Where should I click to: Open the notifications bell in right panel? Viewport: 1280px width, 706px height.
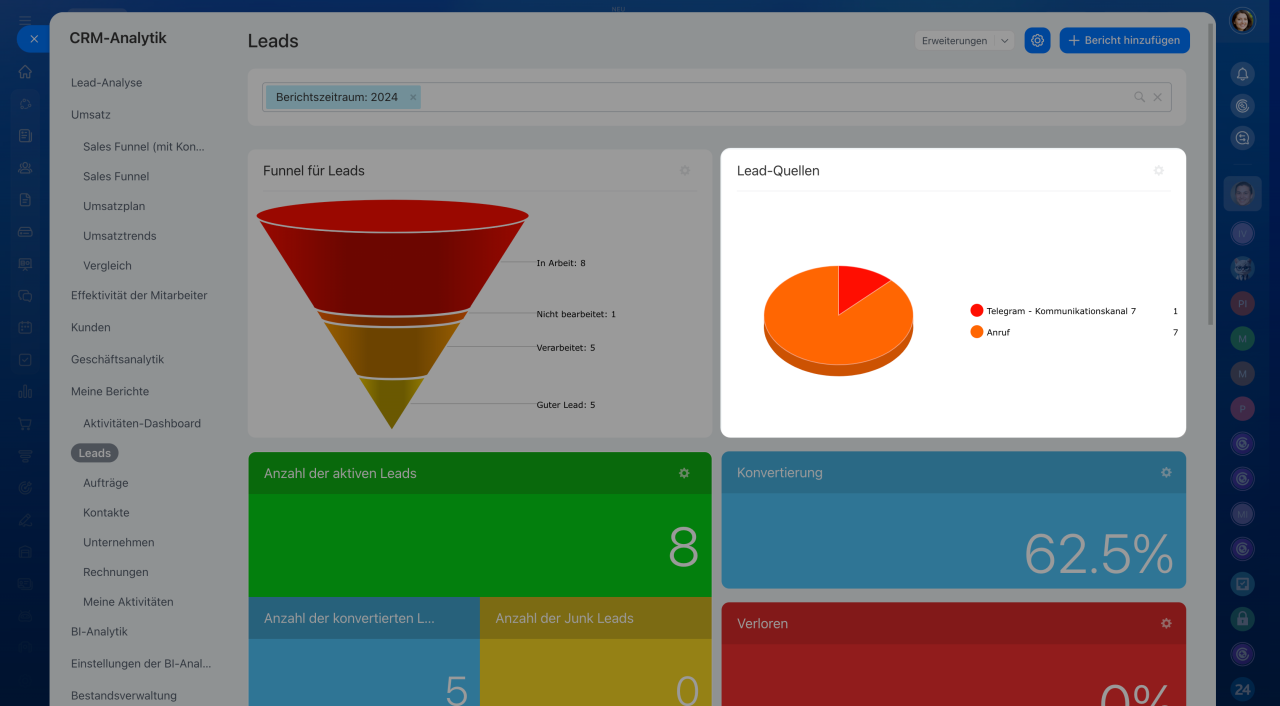[1242, 74]
